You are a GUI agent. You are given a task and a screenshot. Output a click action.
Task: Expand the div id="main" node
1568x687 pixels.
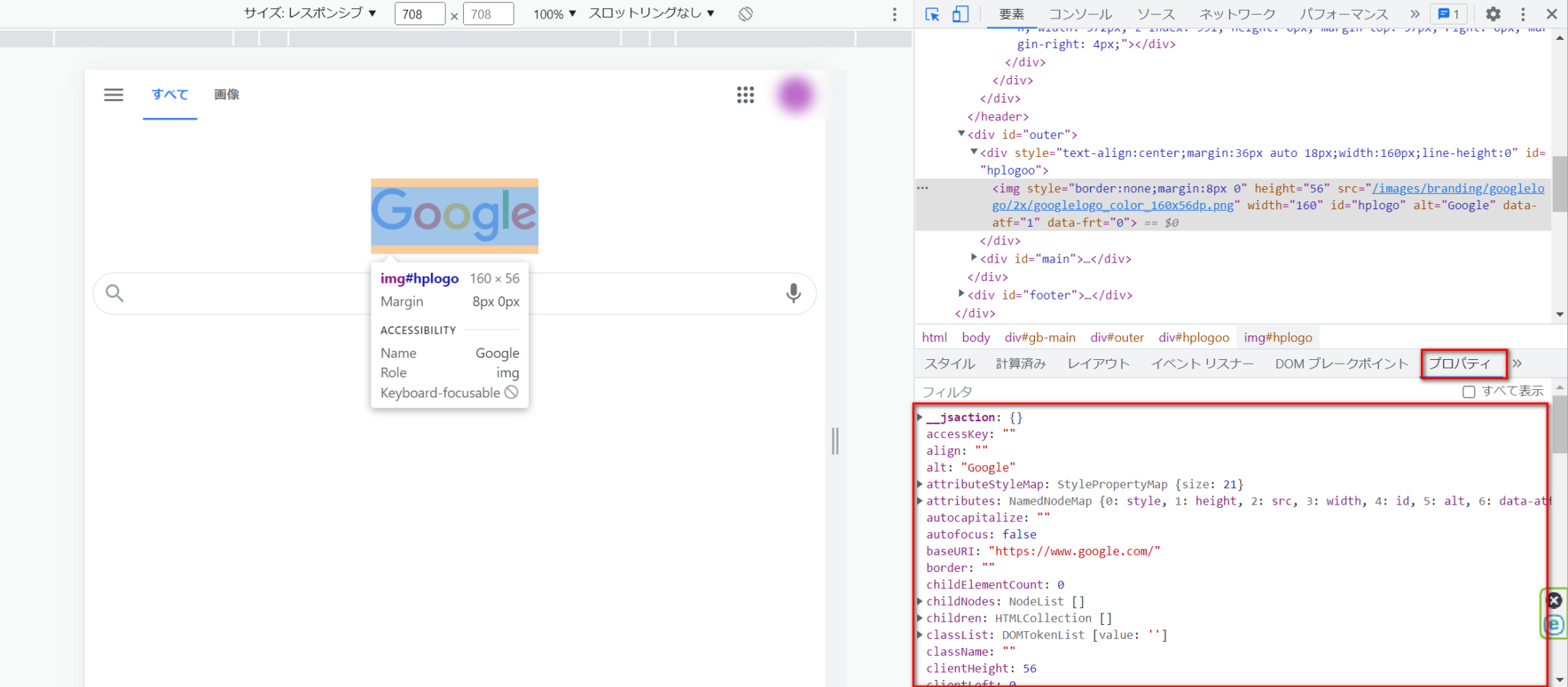(974, 258)
